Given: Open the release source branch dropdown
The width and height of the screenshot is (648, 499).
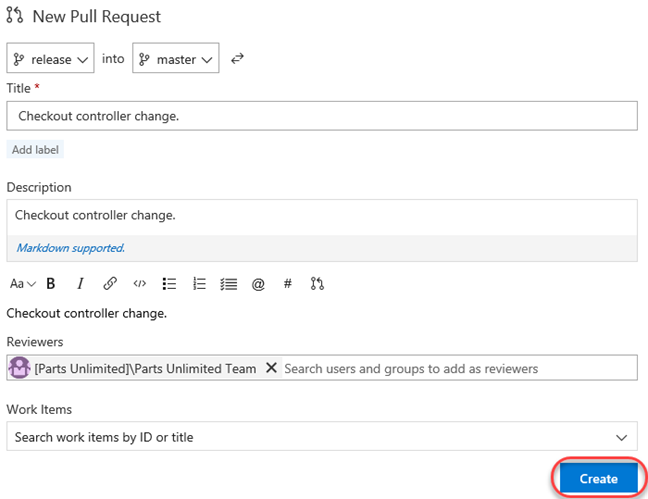Looking at the screenshot, I should [50, 58].
